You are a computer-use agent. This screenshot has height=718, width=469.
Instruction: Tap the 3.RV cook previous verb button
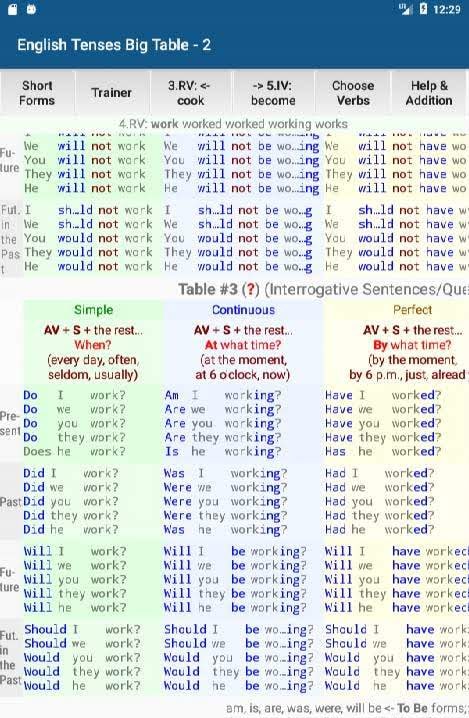tap(190, 93)
